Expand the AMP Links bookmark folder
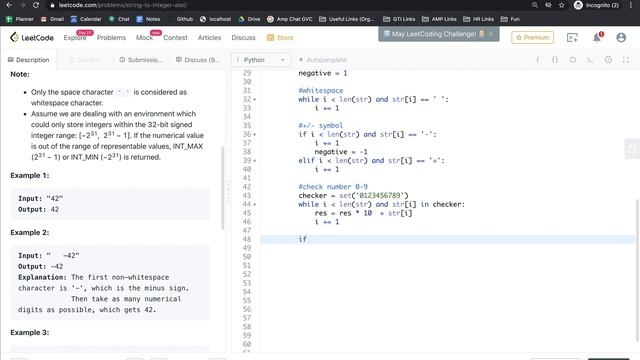Viewport: 640px width, 360px height. pos(439,19)
